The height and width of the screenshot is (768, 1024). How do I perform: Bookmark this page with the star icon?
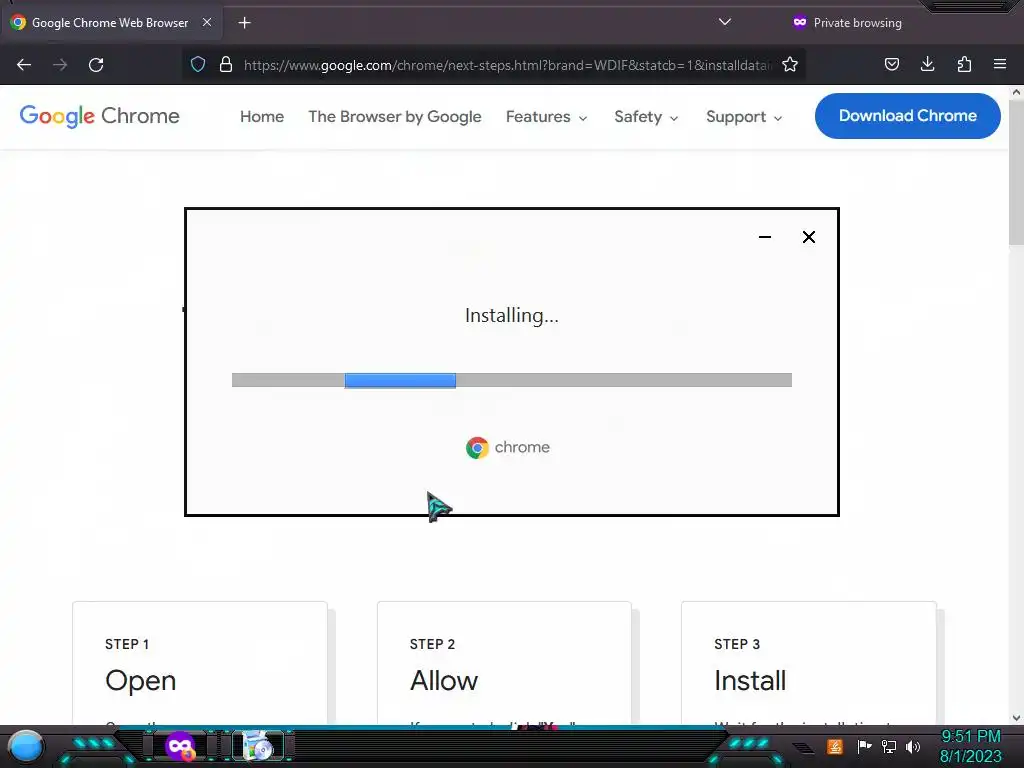790,64
